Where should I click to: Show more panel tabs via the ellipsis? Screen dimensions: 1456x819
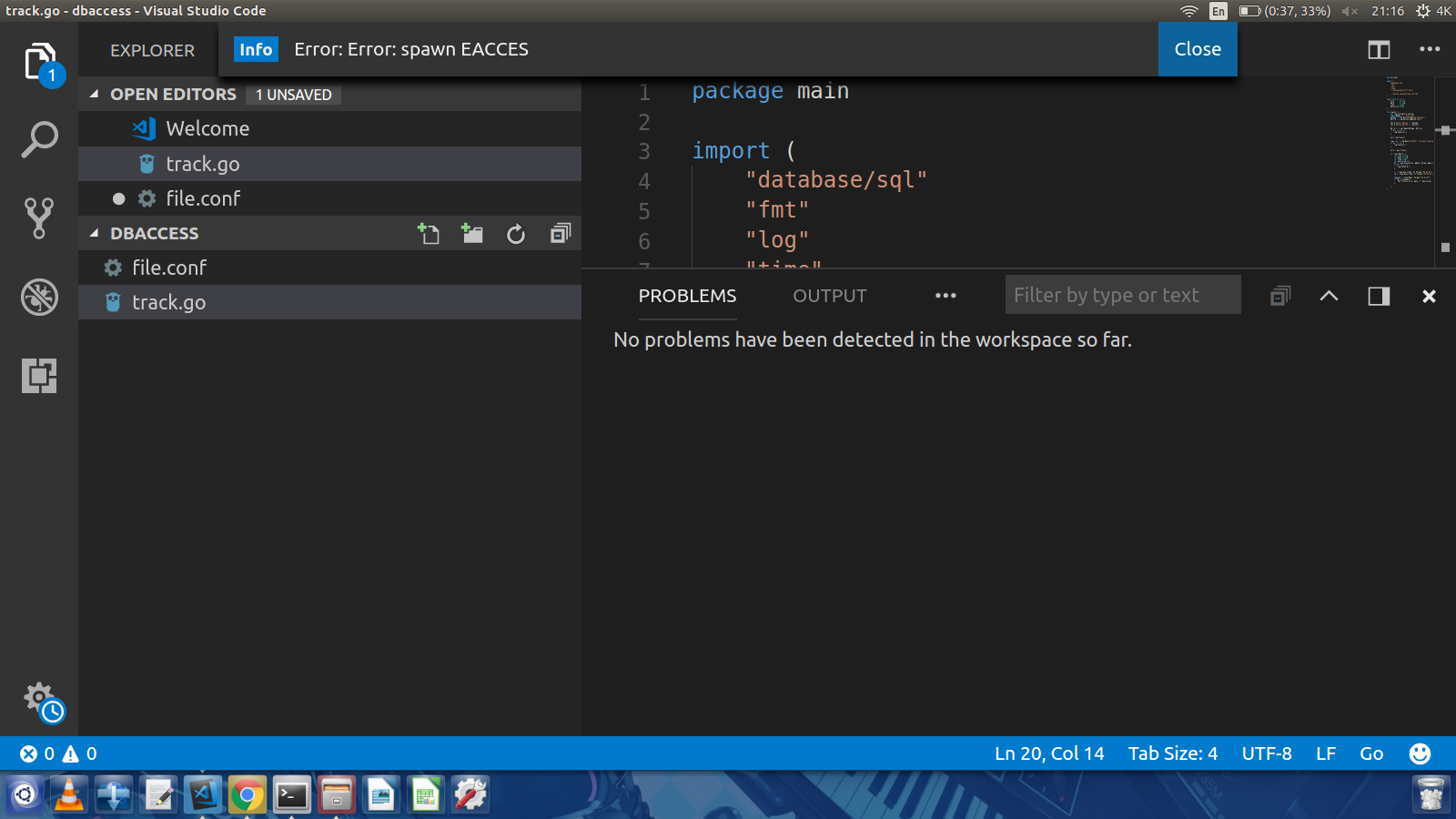pyautogui.click(x=945, y=296)
